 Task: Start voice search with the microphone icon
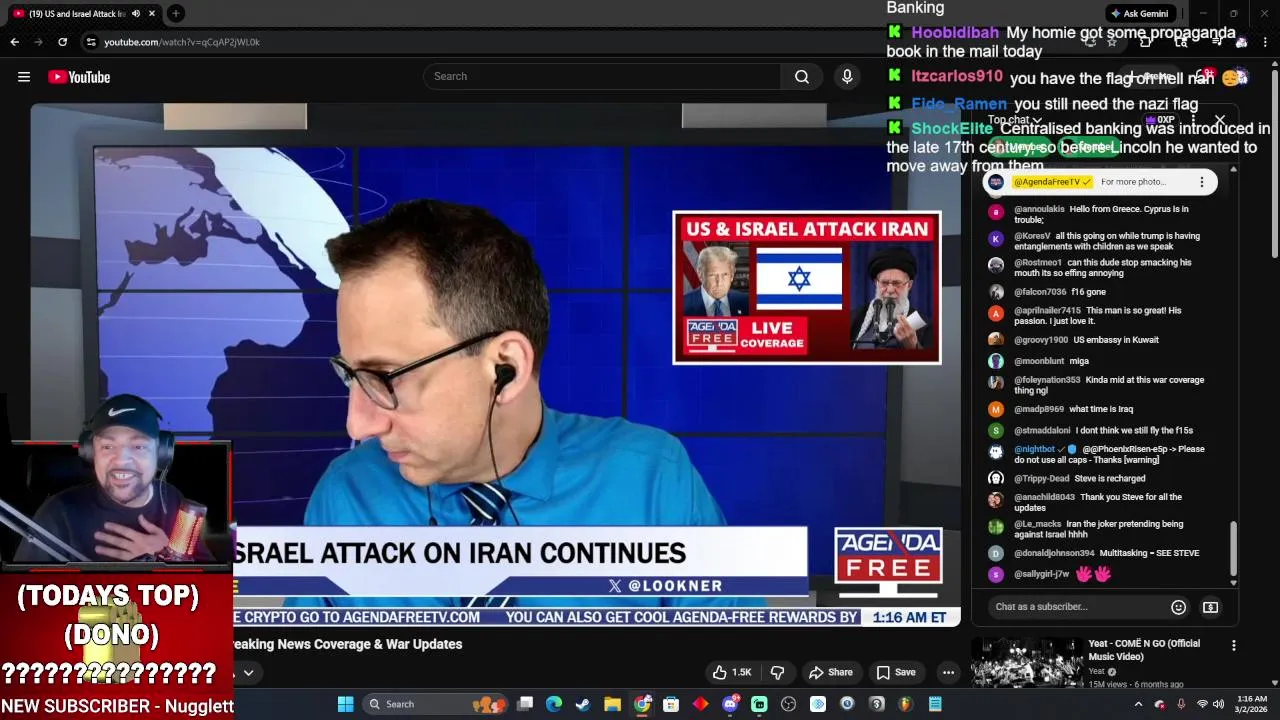pyautogui.click(x=847, y=77)
